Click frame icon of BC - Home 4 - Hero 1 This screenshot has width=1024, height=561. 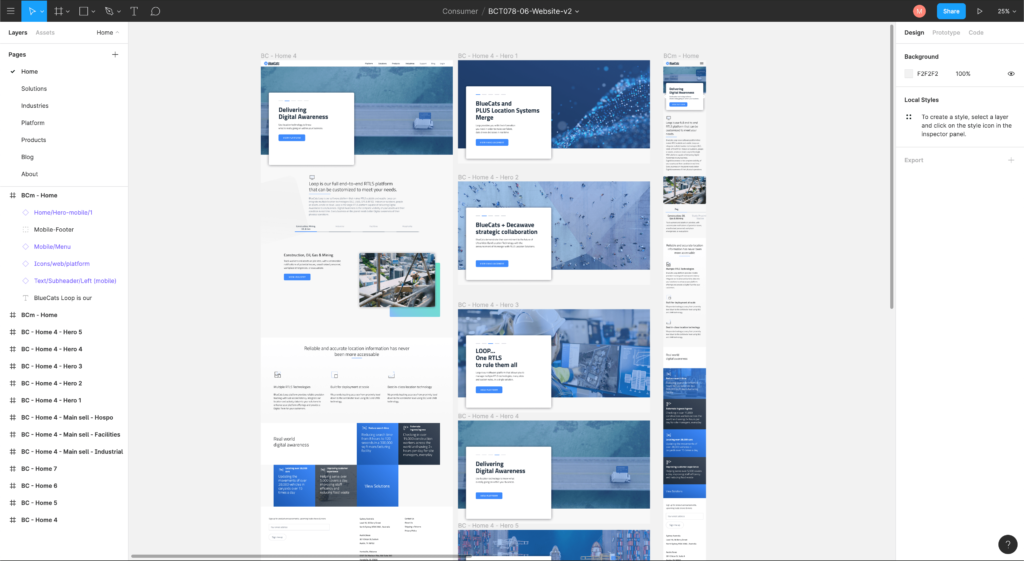(12, 400)
